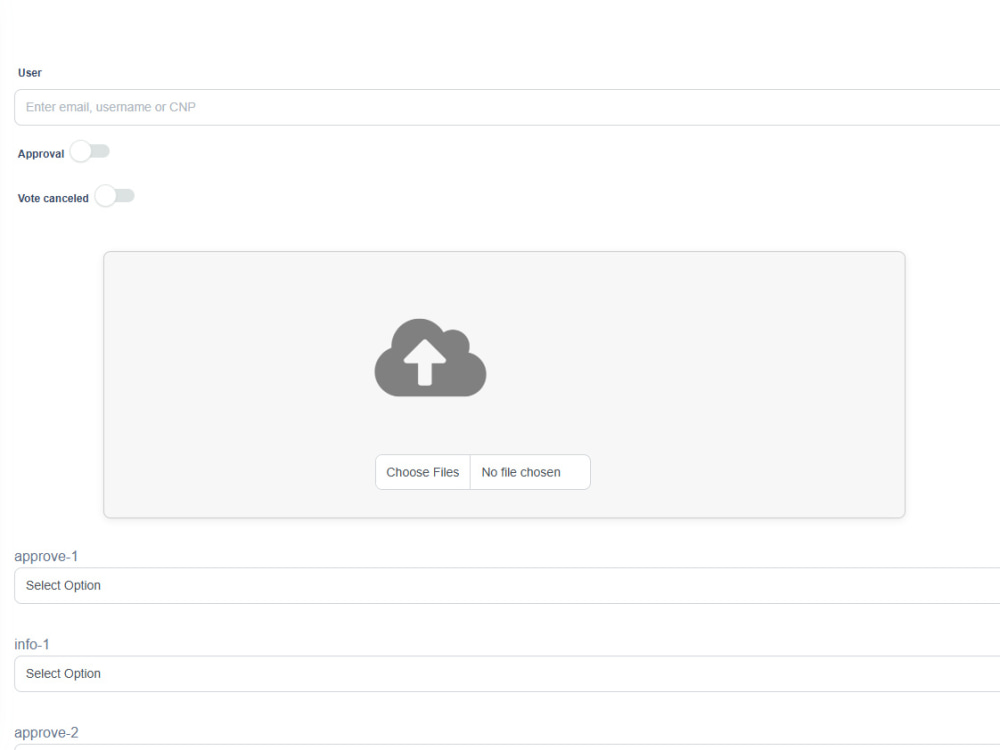This screenshot has height=750, width=1000.
Task: Click the No file chosen text
Action: (521, 473)
